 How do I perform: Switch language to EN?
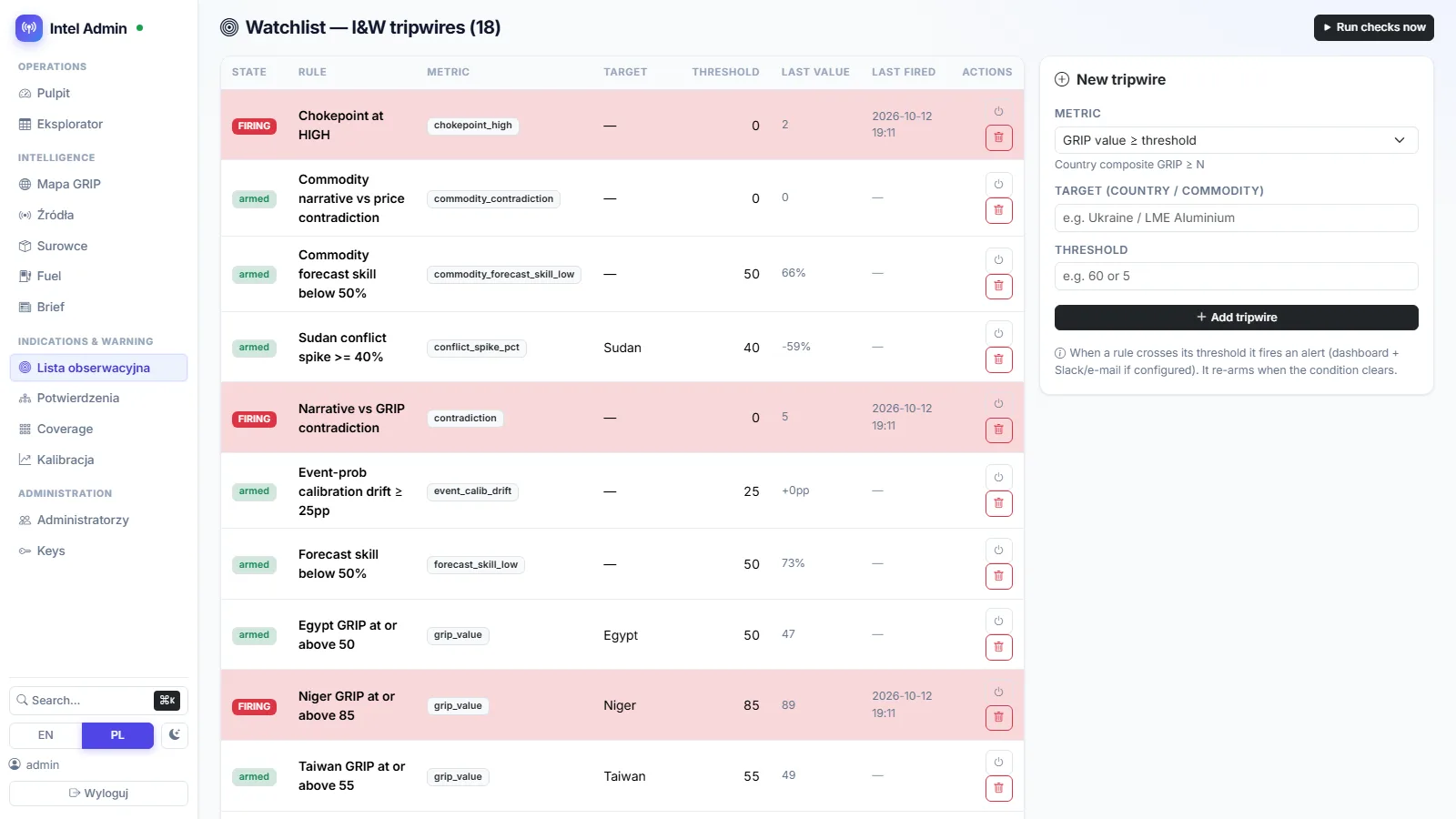click(45, 735)
